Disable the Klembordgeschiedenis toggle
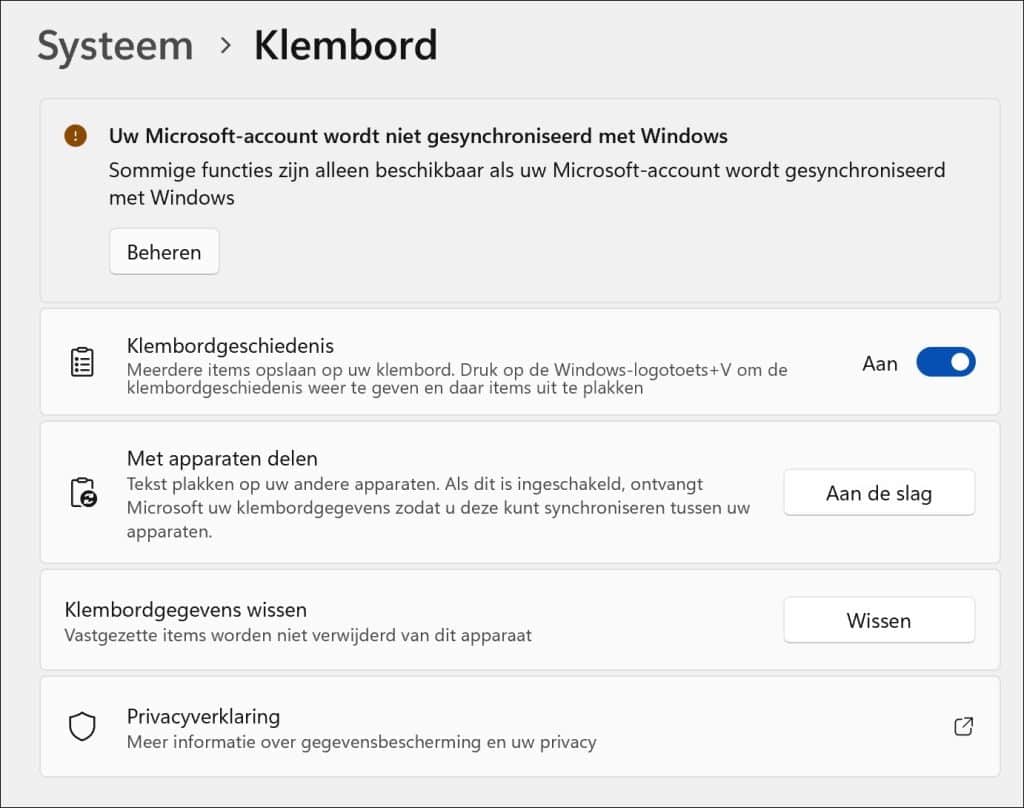1024x808 pixels. pyautogui.click(x=945, y=362)
